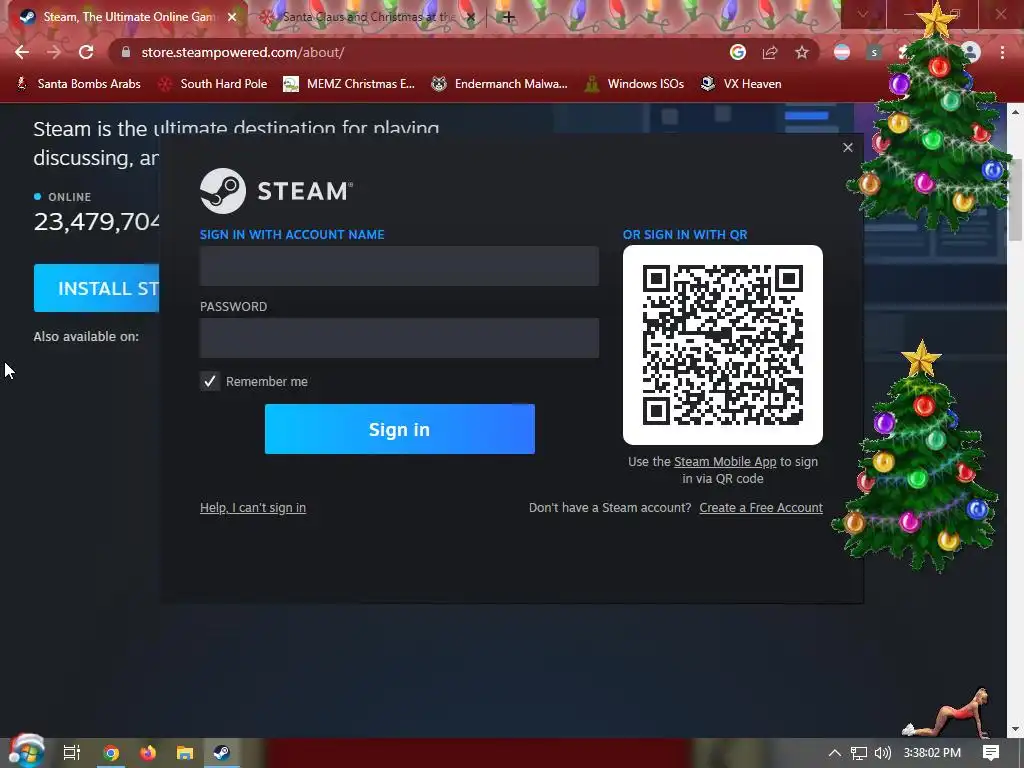Reload the Steam store page

coord(86,52)
